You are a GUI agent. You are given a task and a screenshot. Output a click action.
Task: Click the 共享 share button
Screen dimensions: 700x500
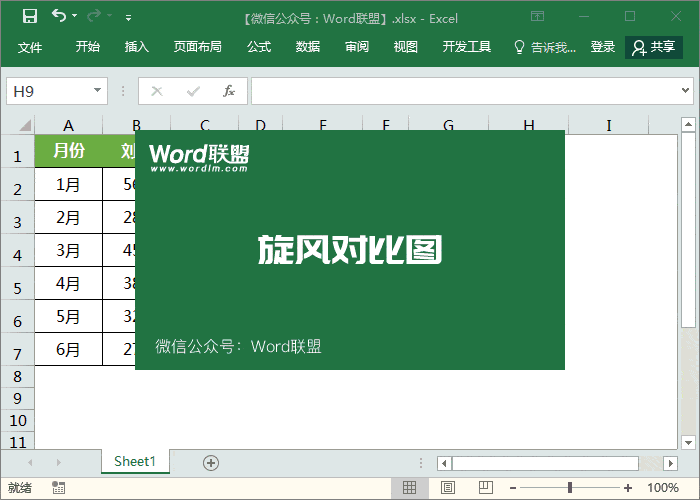click(654, 47)
